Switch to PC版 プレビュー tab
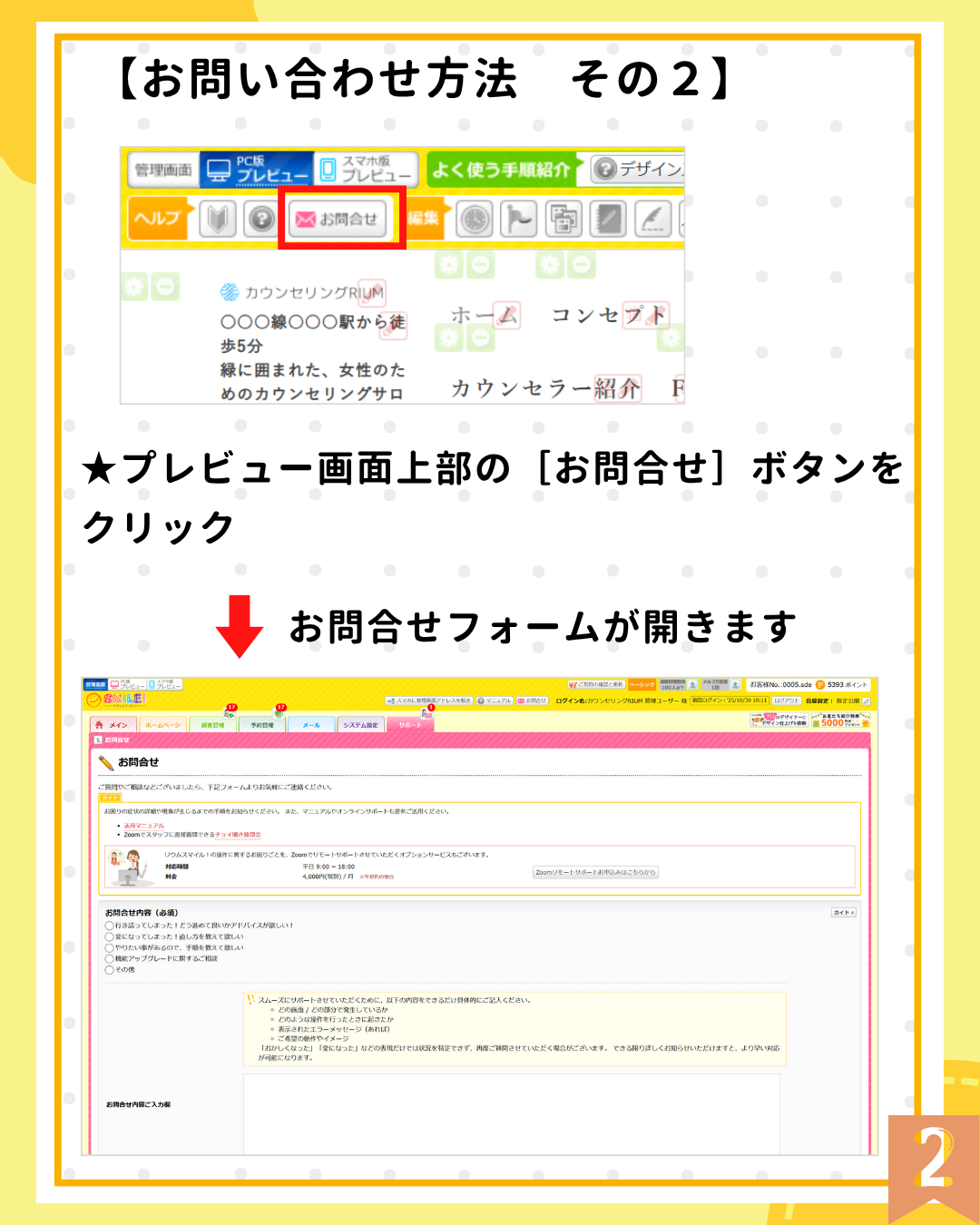Viewport: 980px width, 1225px height. 257,169
